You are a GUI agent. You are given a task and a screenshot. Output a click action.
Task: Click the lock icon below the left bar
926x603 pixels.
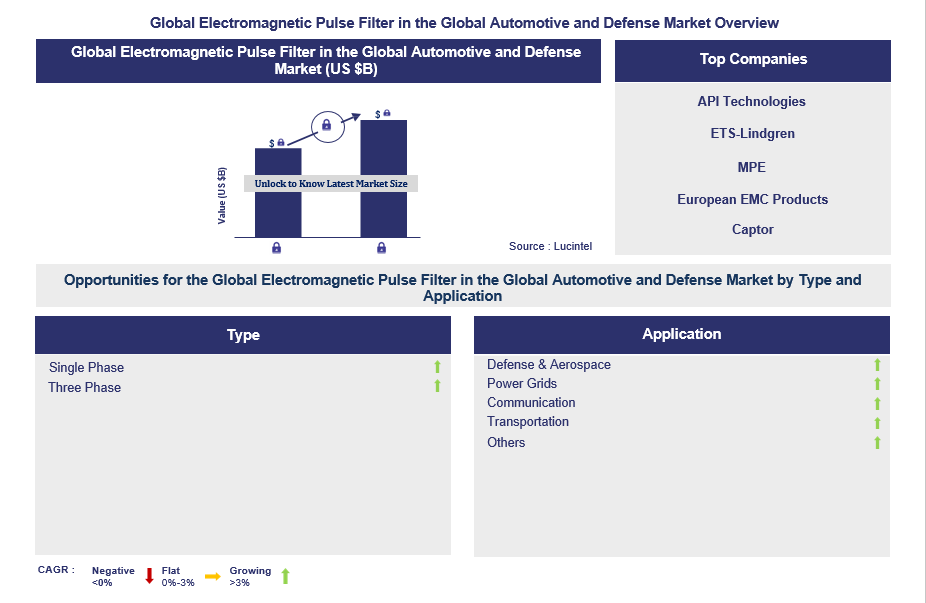point(277,248)
